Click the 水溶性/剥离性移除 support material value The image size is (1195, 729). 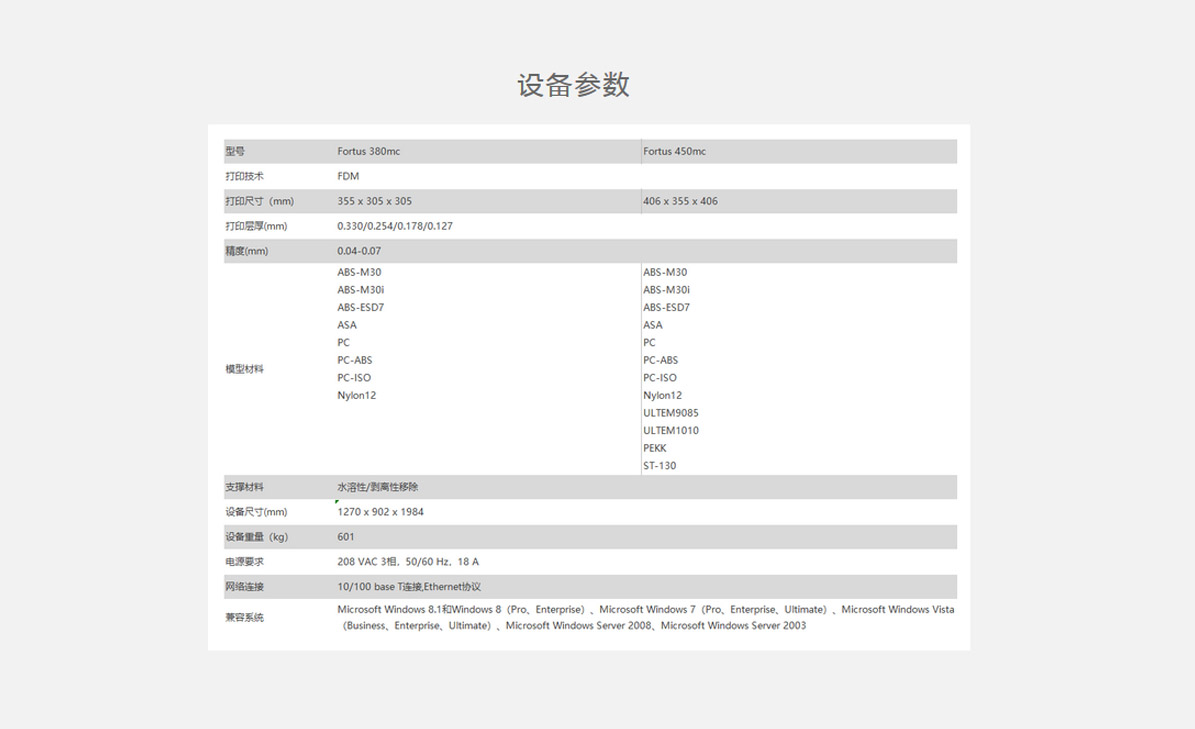click(378, 487)
